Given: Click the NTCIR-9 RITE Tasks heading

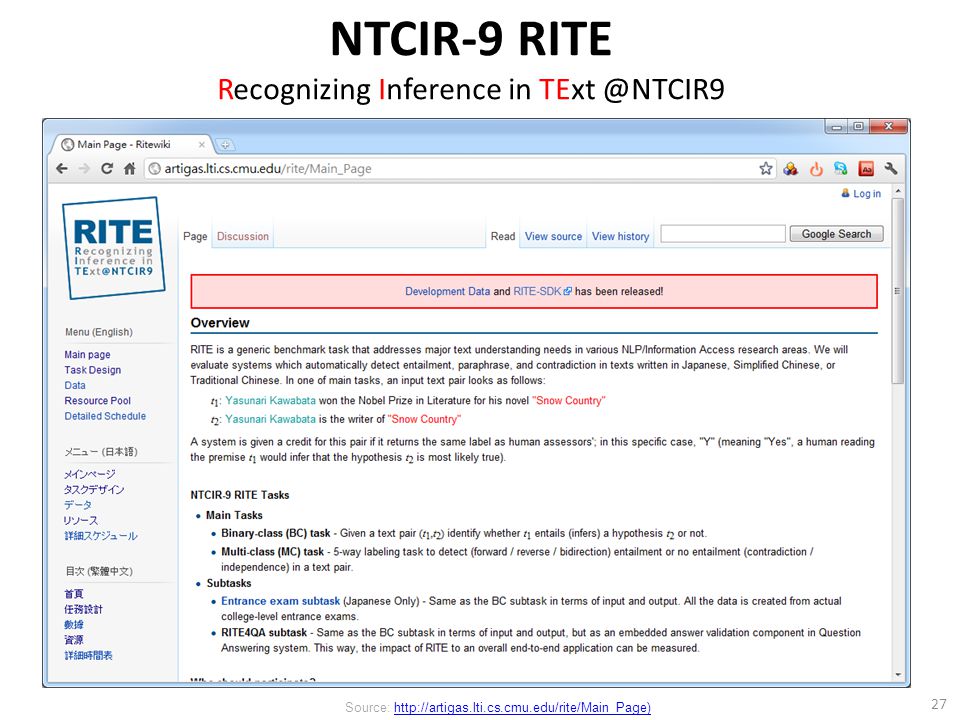Looking at the screenshot, I should coord(239,495).
